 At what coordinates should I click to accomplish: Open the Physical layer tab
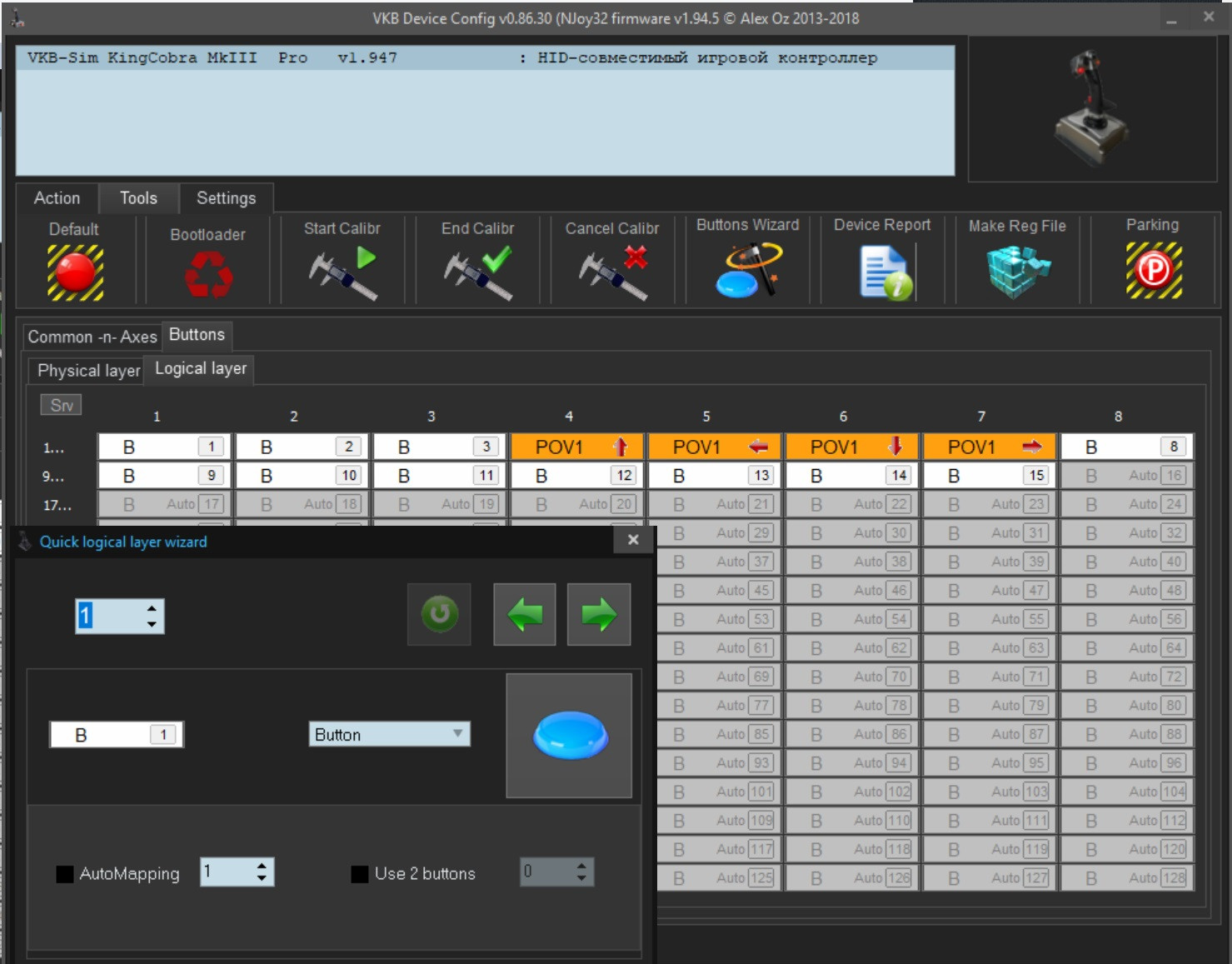88,371
